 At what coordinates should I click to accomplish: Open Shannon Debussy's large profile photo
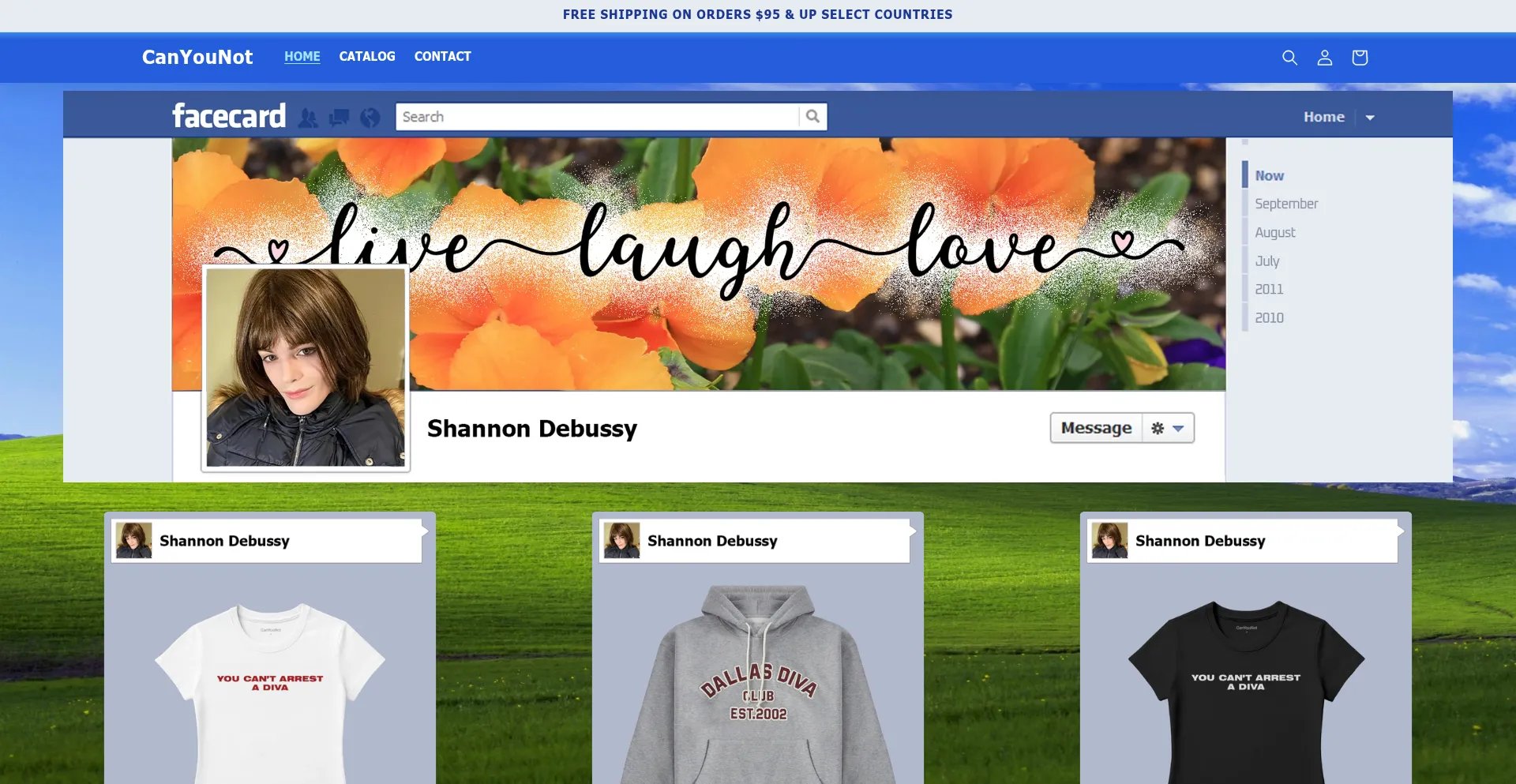306,368
